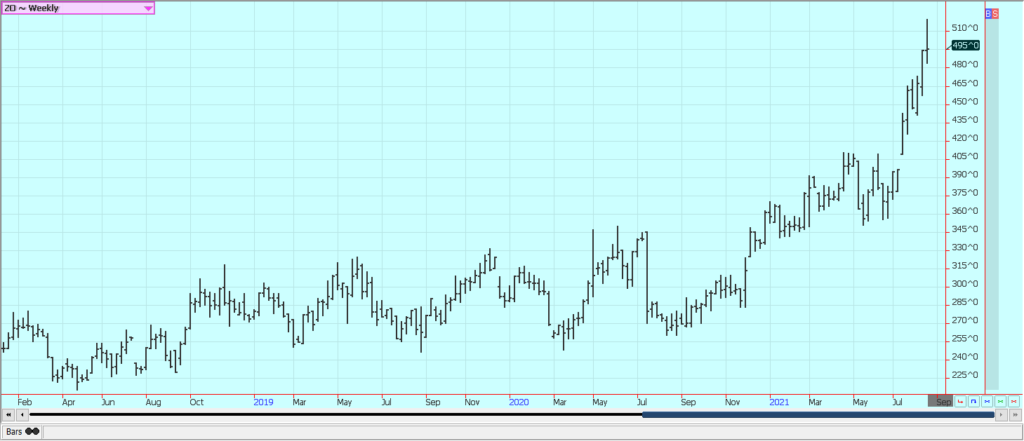Click the green horizontal compress icon
The height and width of the screenshot is (441, 1024).
1000,401
